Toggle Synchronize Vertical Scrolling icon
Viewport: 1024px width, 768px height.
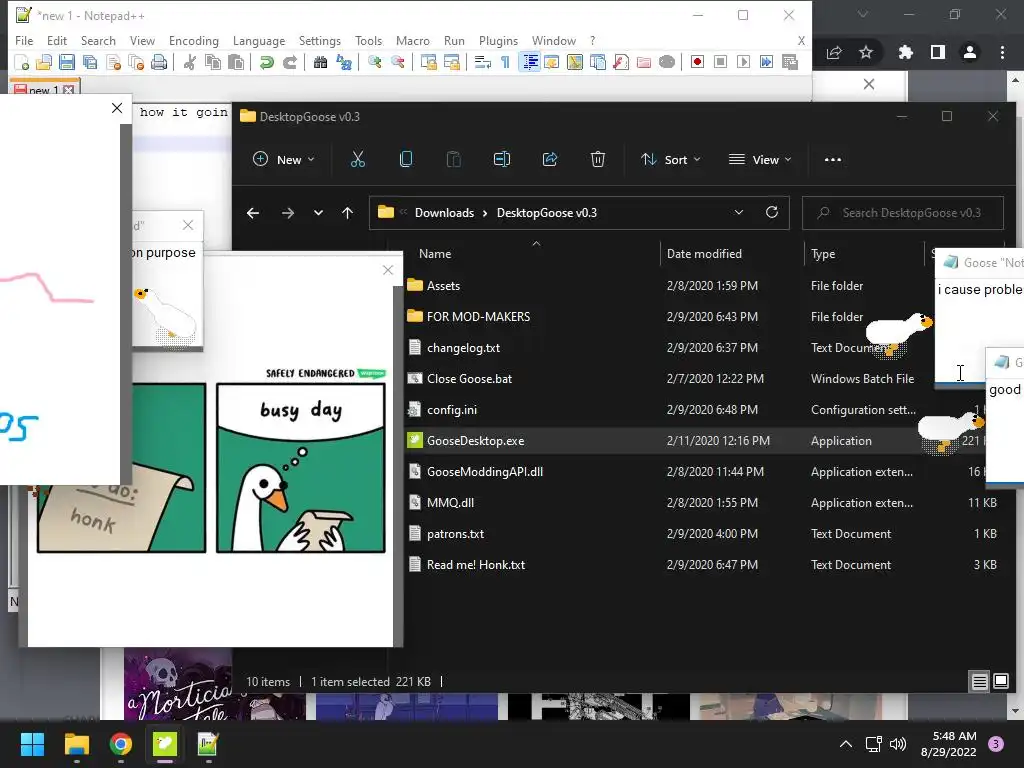tap(428, 62)
